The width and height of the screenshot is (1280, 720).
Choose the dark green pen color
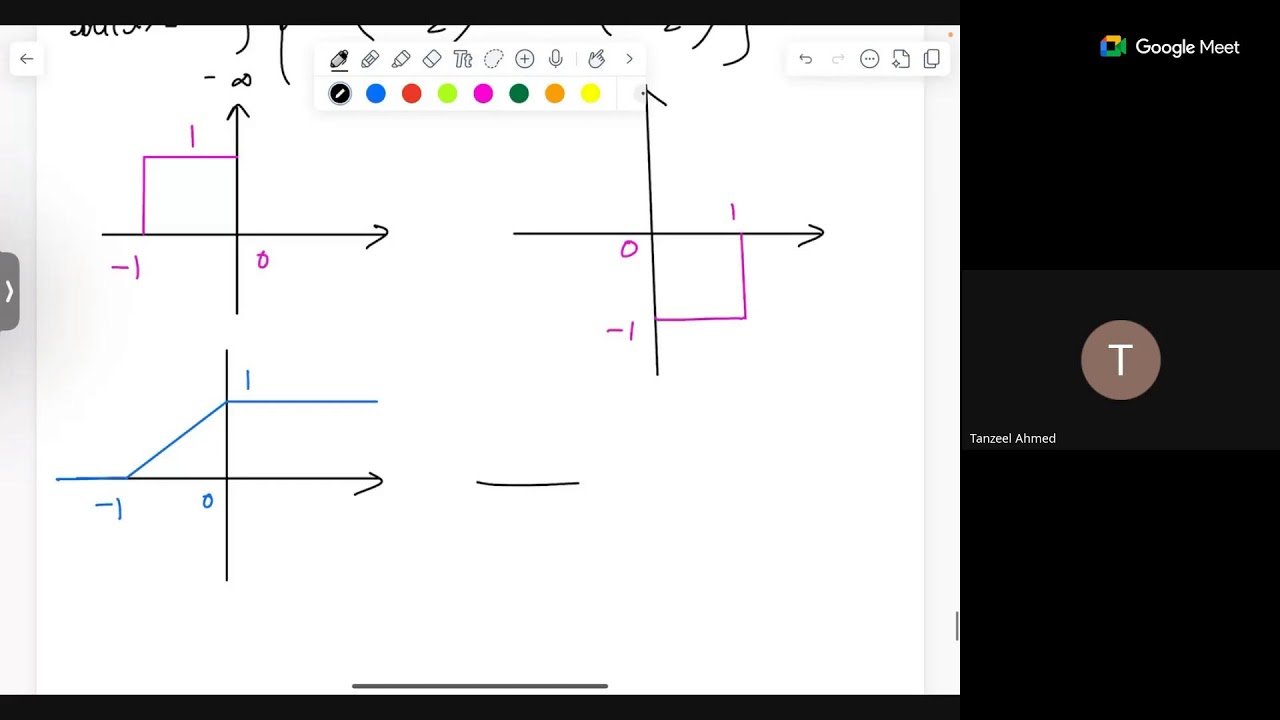point(519,94)
